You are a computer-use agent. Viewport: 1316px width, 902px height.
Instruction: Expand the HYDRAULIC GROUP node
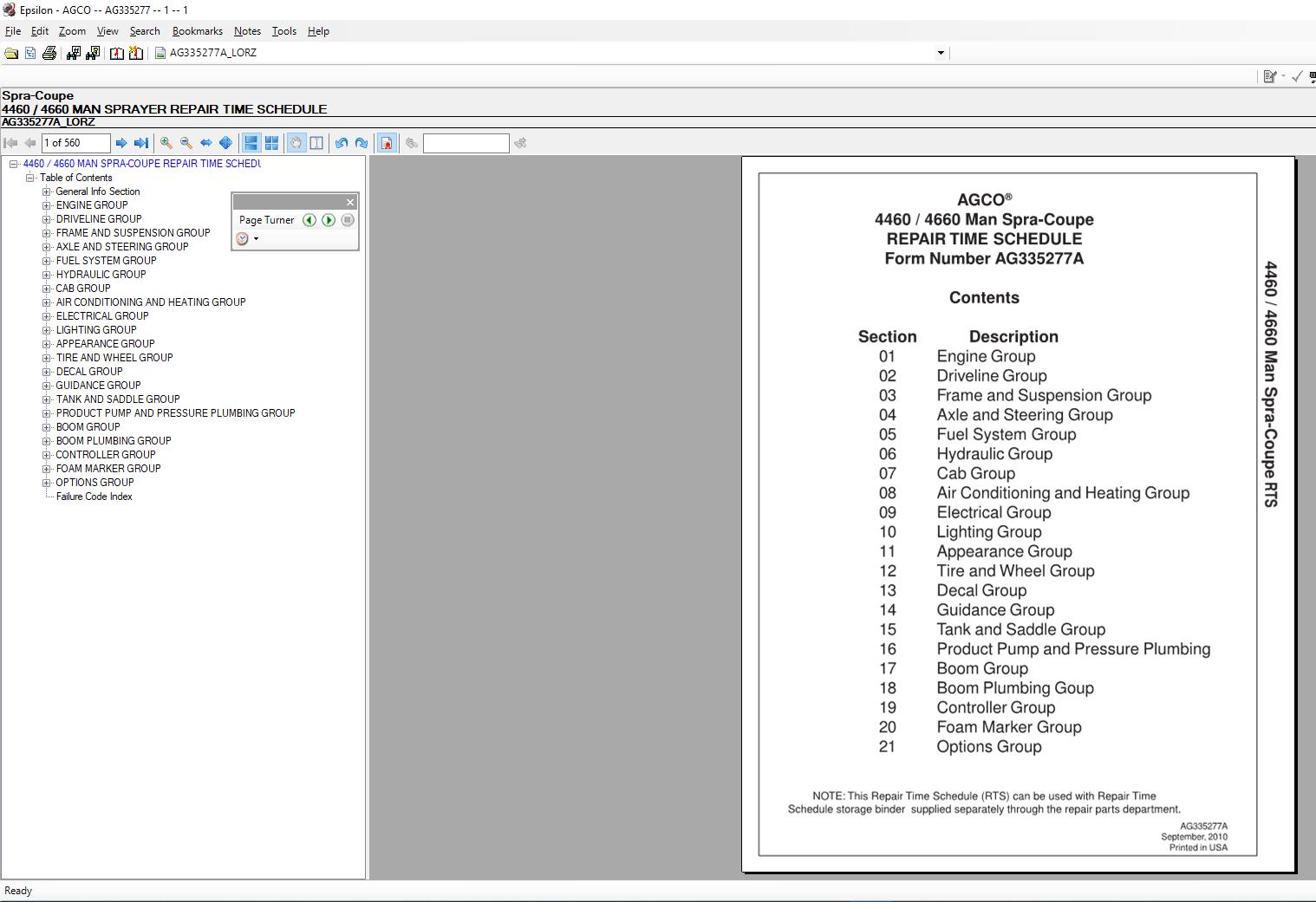[x=47, y=275]
